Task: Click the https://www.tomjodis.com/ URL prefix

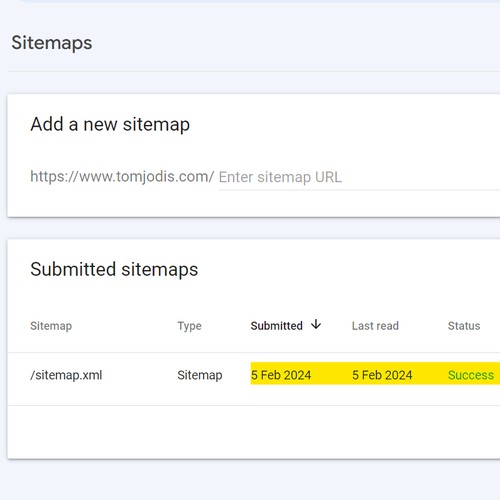Action: click(x=122, y=176)
